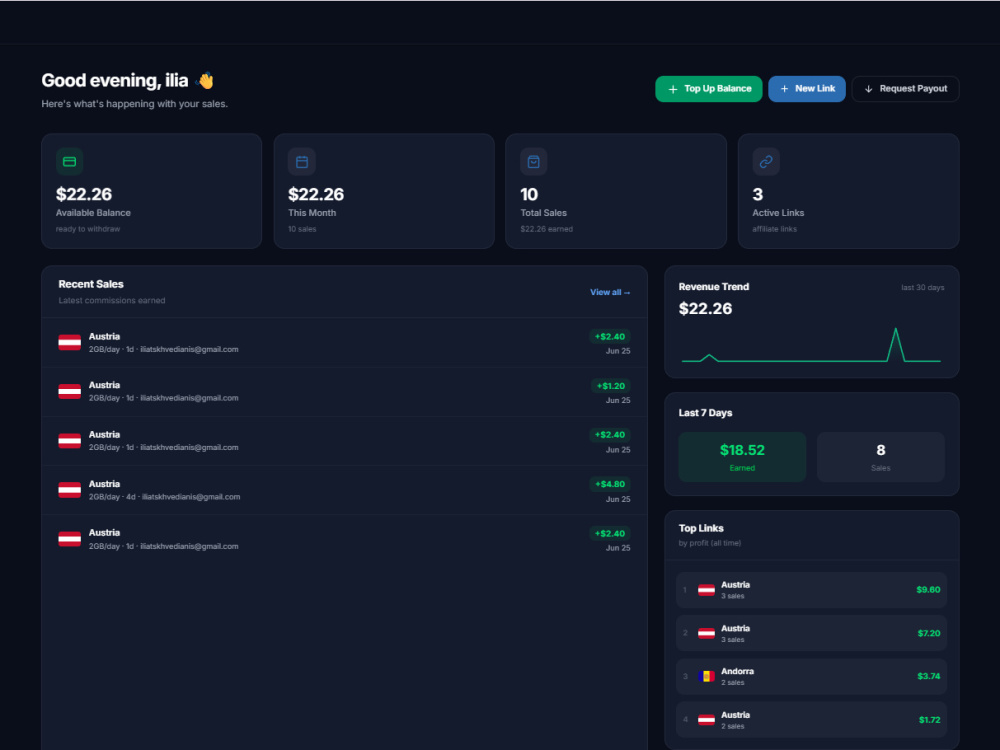Click the $3.74 amount in Top Links

(x=929, y=677)
